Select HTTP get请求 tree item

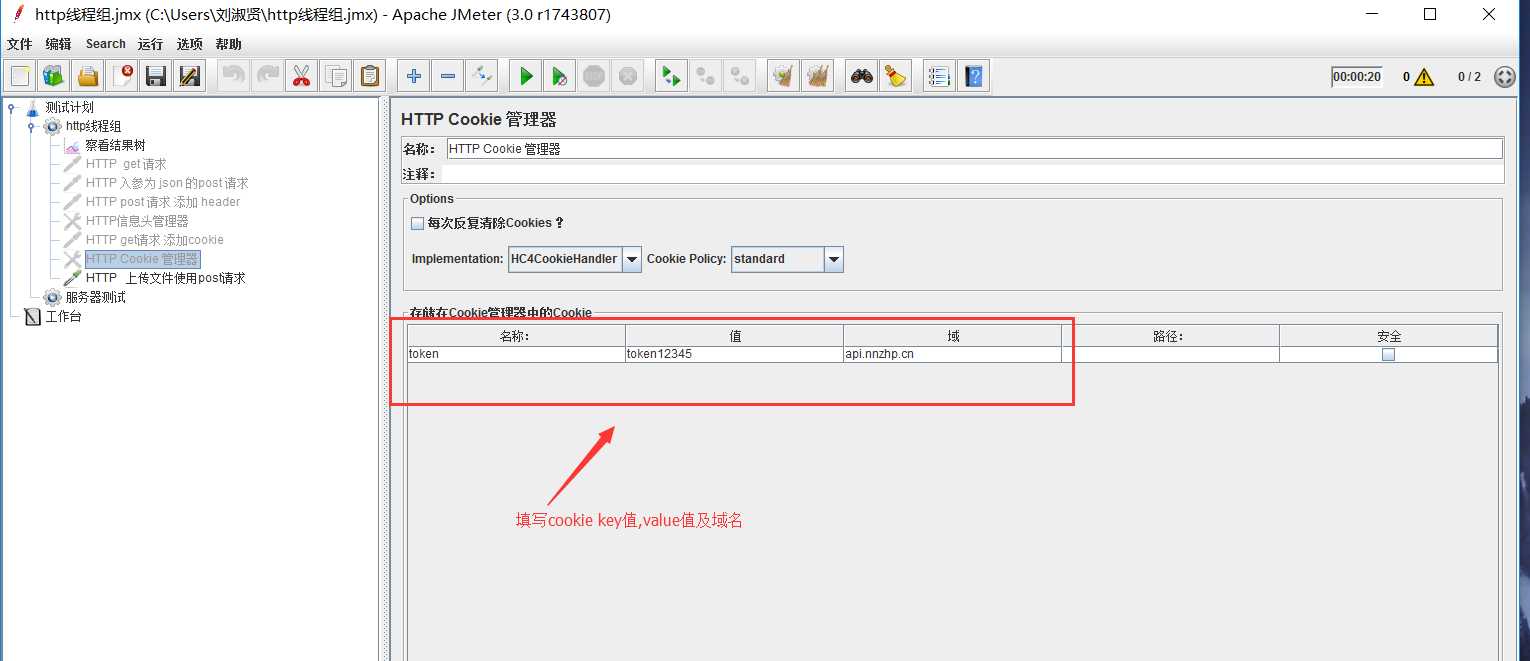(x=126, y=164)
